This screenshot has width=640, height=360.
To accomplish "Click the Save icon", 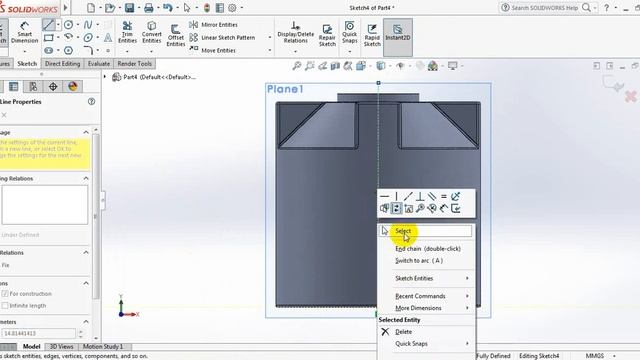I will coord(129,8).
